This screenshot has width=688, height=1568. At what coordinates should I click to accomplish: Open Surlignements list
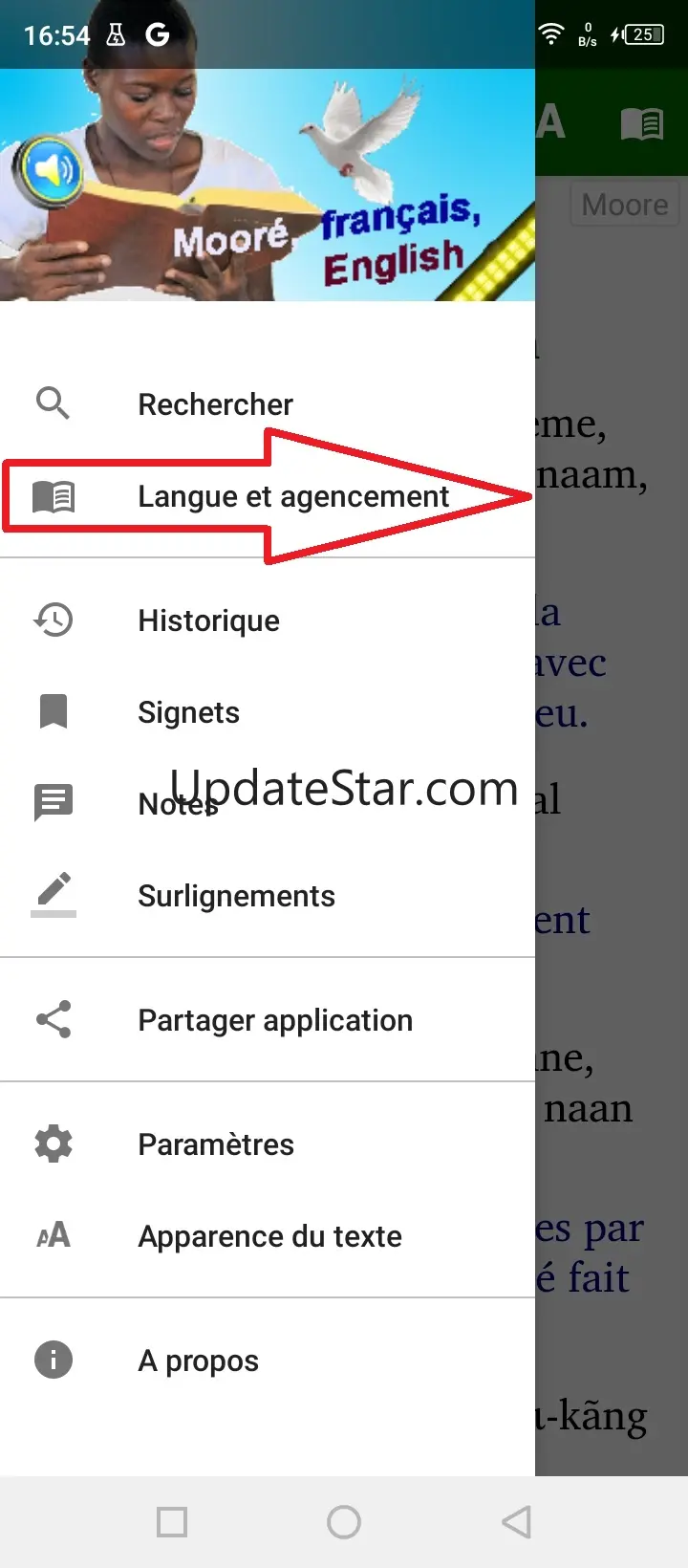click(268, 895)
